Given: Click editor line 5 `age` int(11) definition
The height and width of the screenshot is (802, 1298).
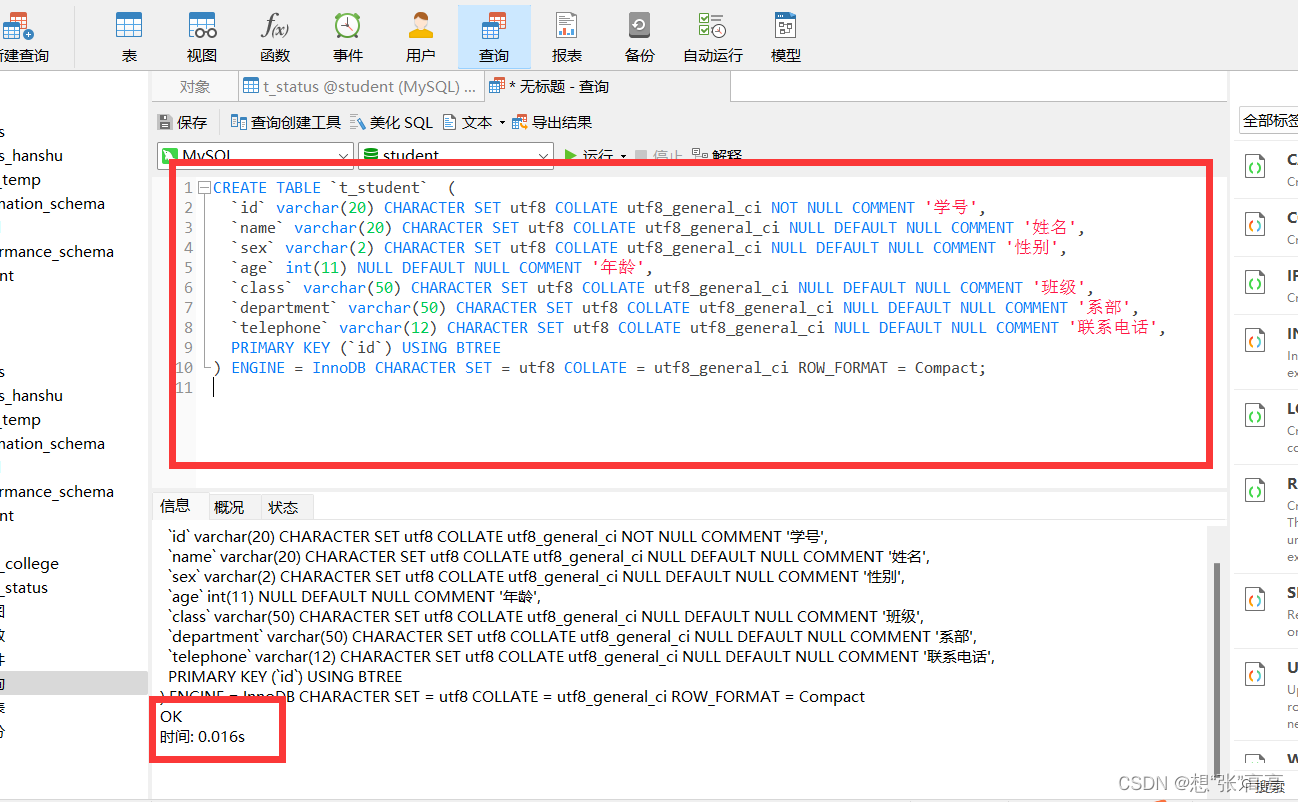Looking at the screenshot, I should 441,268.
